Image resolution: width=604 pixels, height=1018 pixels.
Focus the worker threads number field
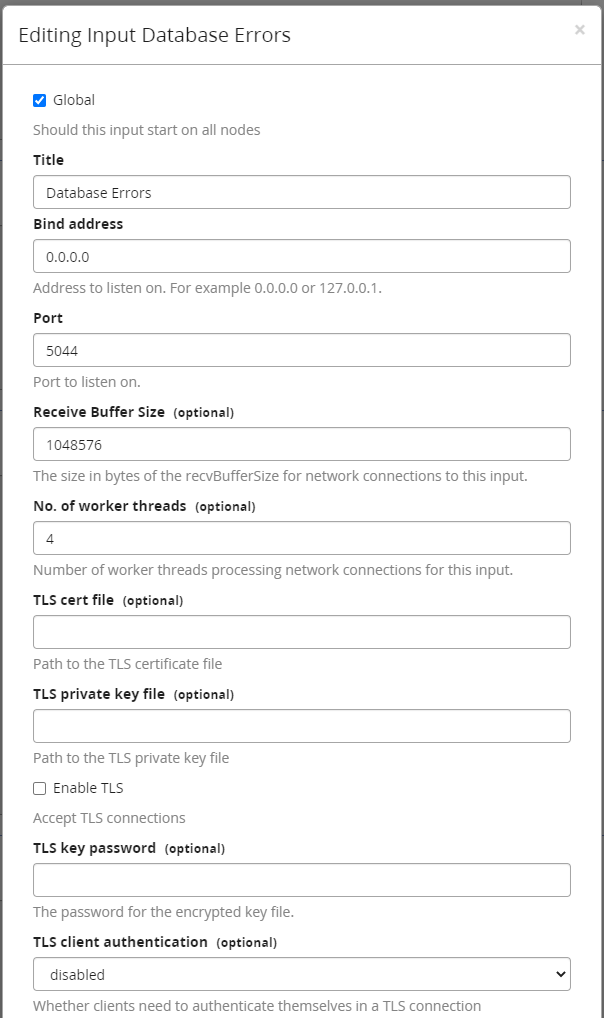click(302, 538)
